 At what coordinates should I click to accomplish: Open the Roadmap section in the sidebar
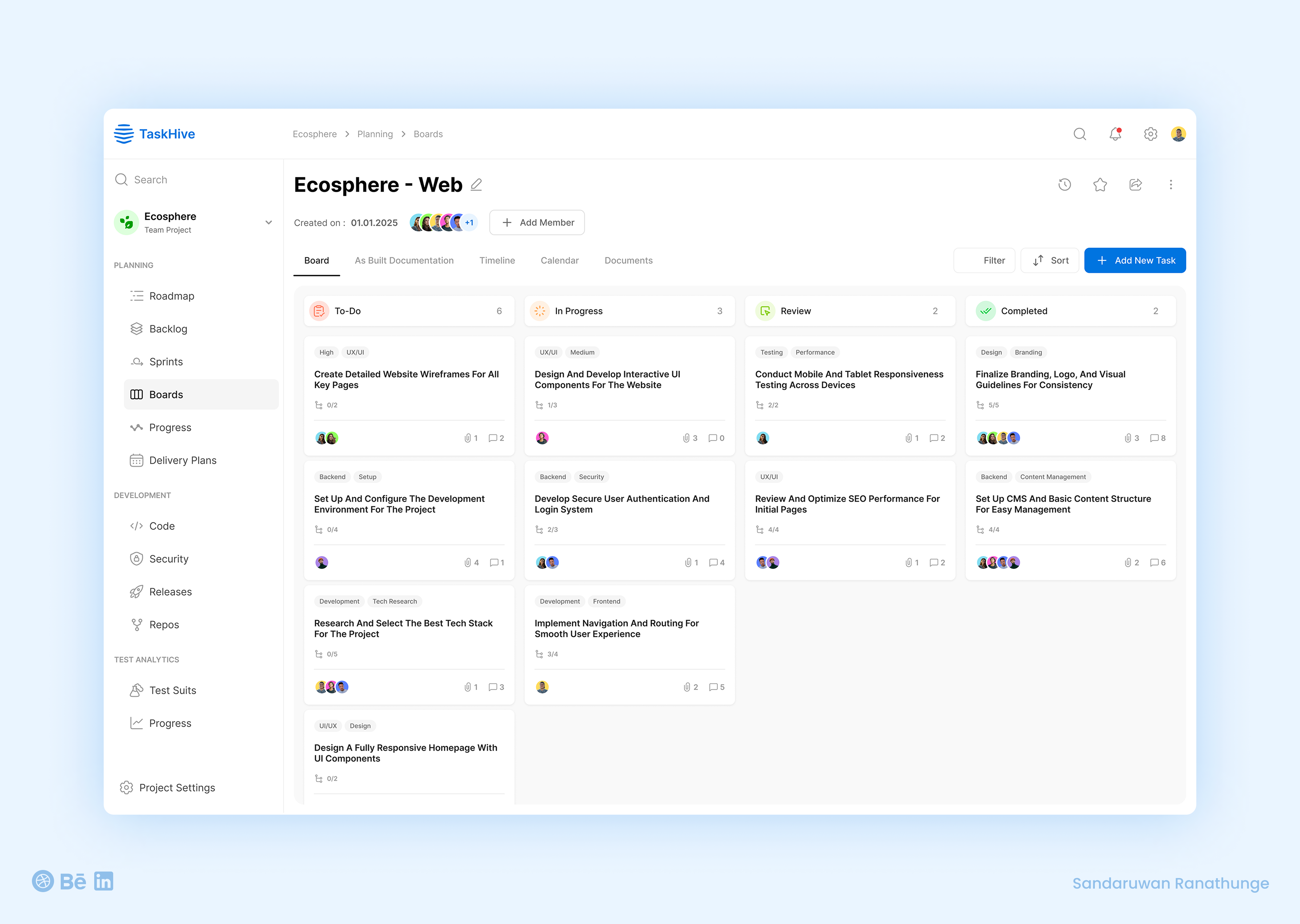tap(171, 296)
